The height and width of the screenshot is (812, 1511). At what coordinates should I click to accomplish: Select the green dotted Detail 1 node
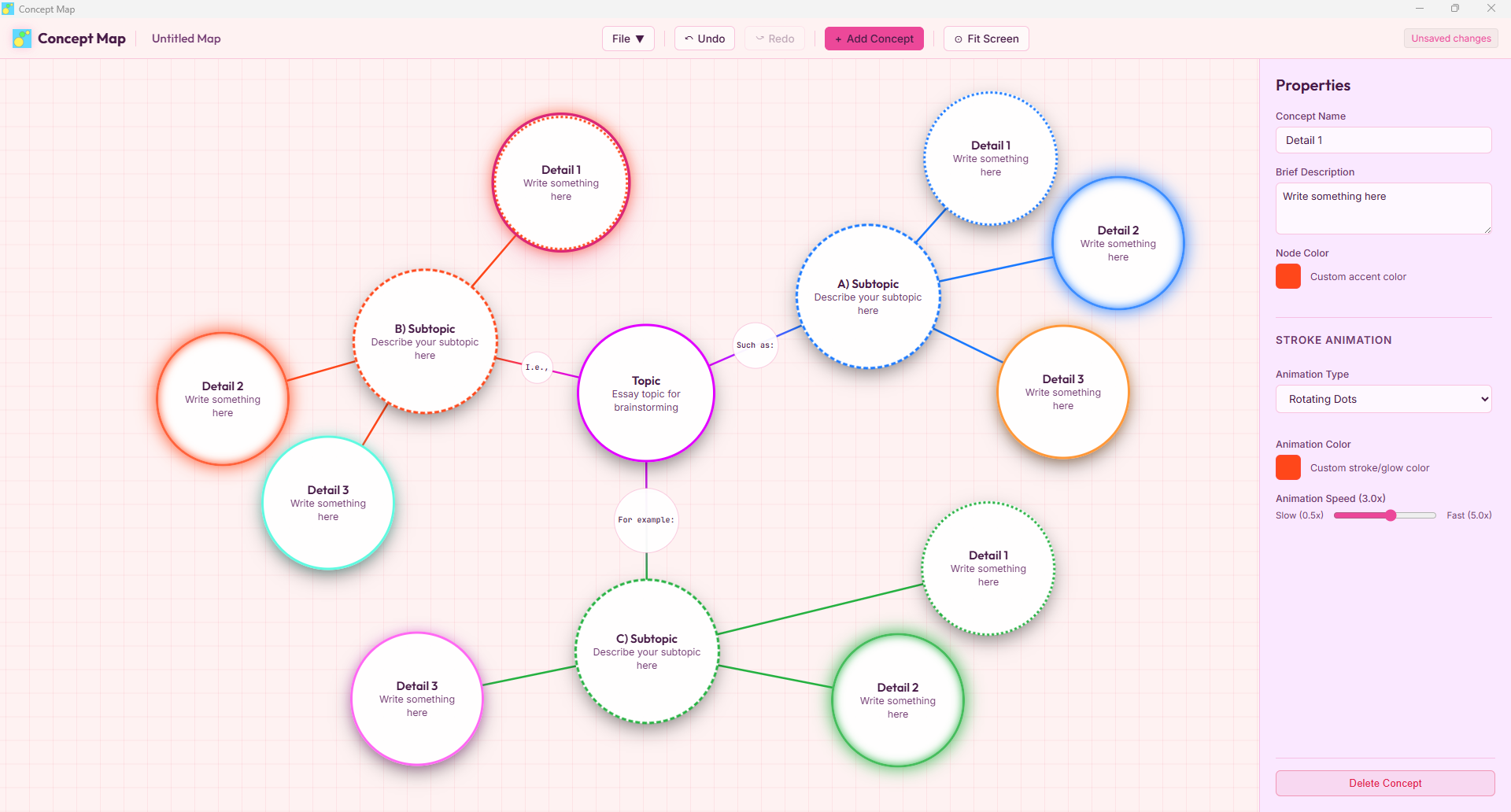tap(988, 568)
